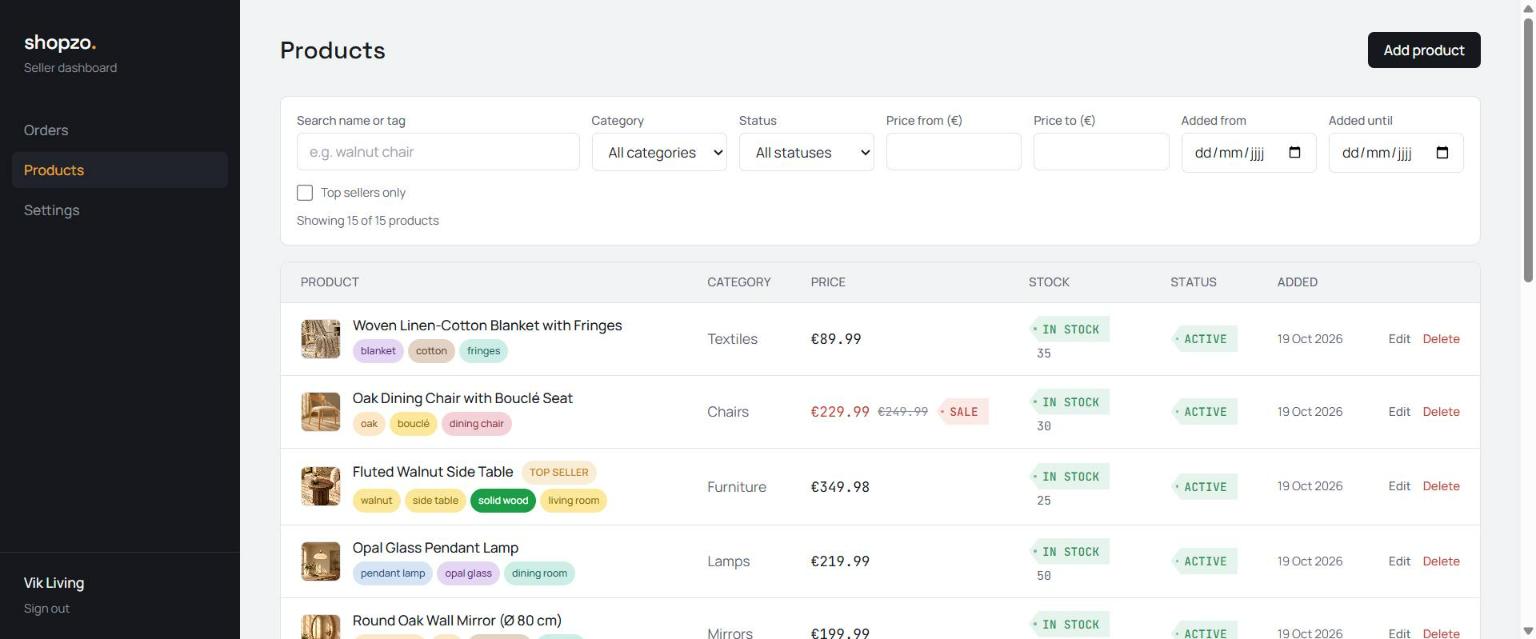Click Woven Linen-Cotton Blanket product thumbnail
The height and width of the screenshot is (639, 1536).
[x=321, y=339]
